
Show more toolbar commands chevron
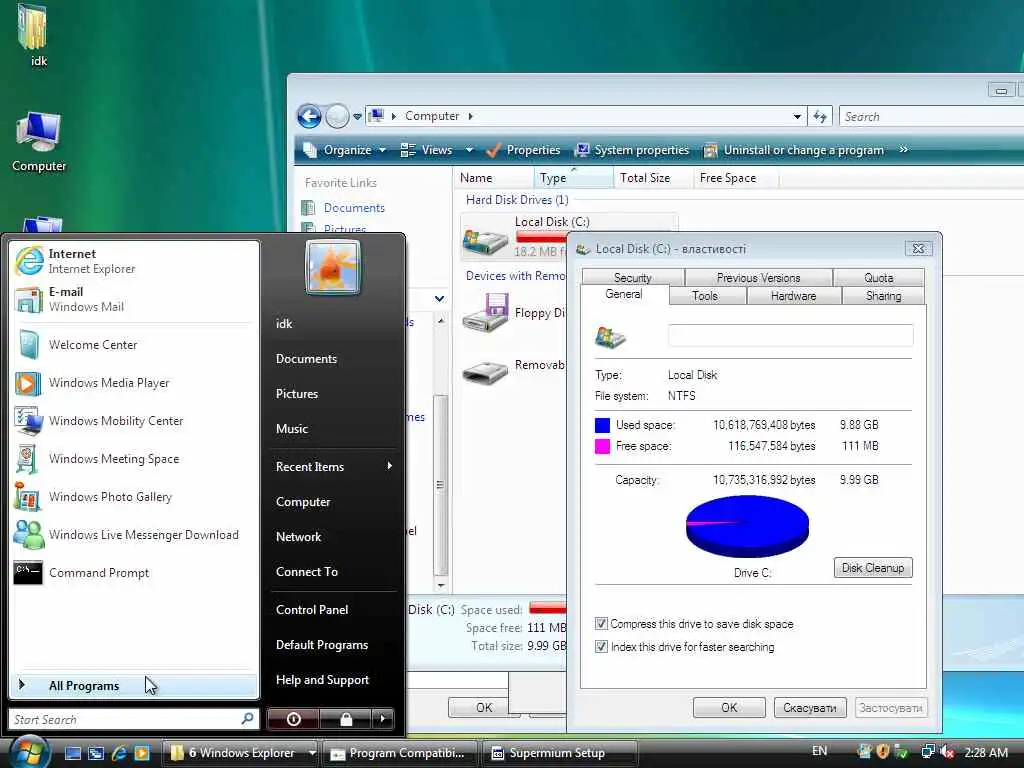click(x=904, y=150)
